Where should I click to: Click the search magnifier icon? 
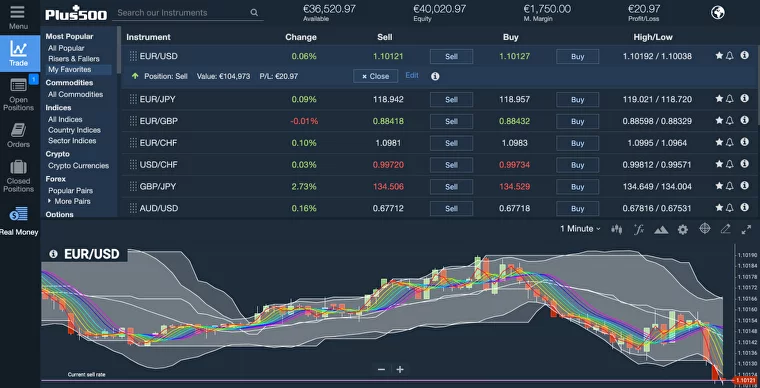pyautogui.click(x=254, y=13)
